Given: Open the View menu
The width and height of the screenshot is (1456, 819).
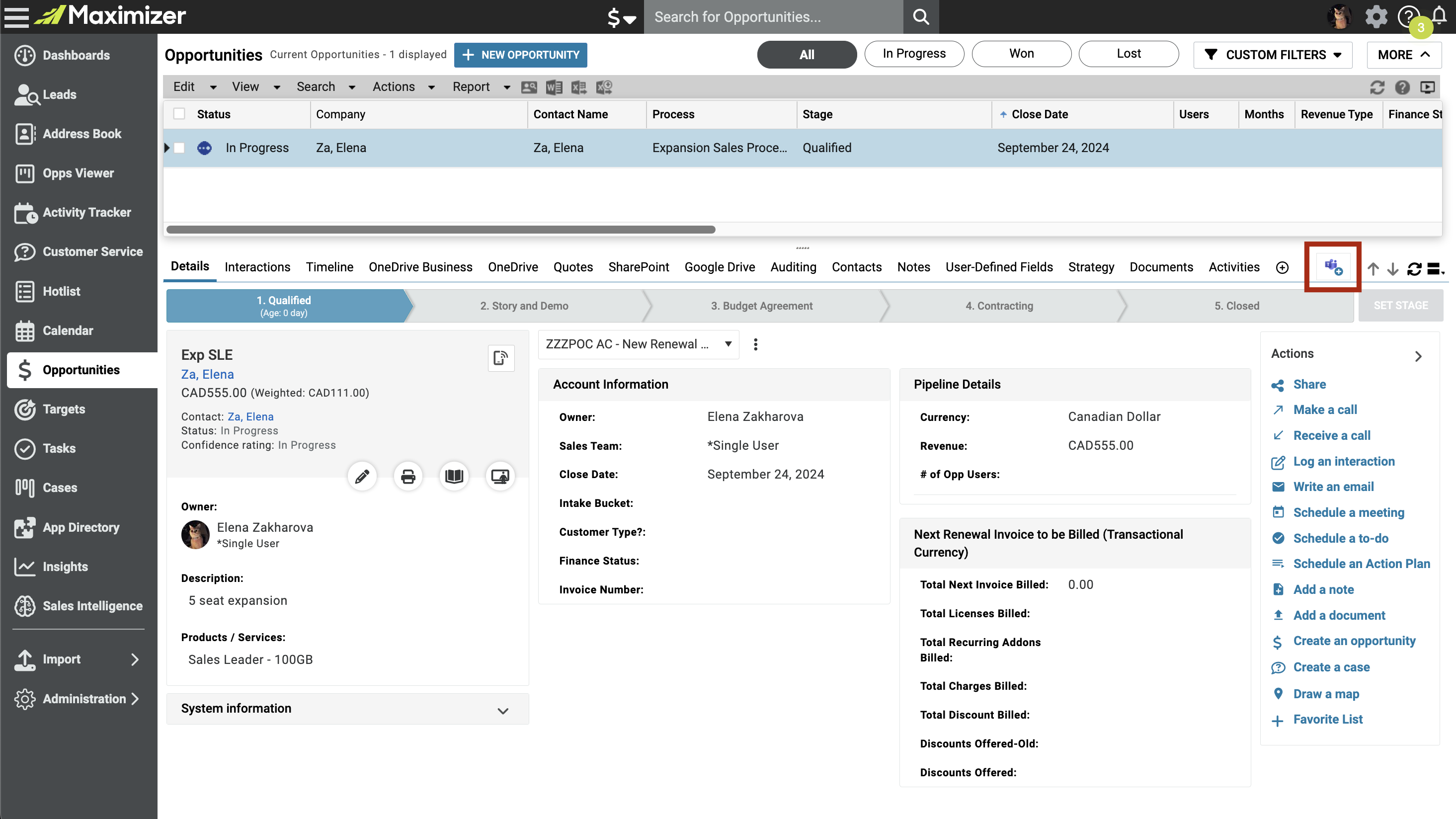Looking at the screenshot, I should coord(255,86).
